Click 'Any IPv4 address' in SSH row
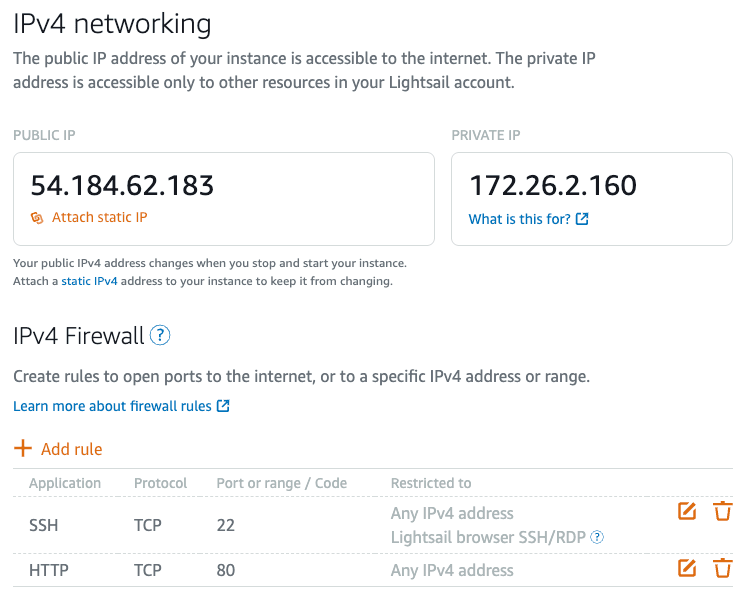The image size is (749, 601). 452,514
